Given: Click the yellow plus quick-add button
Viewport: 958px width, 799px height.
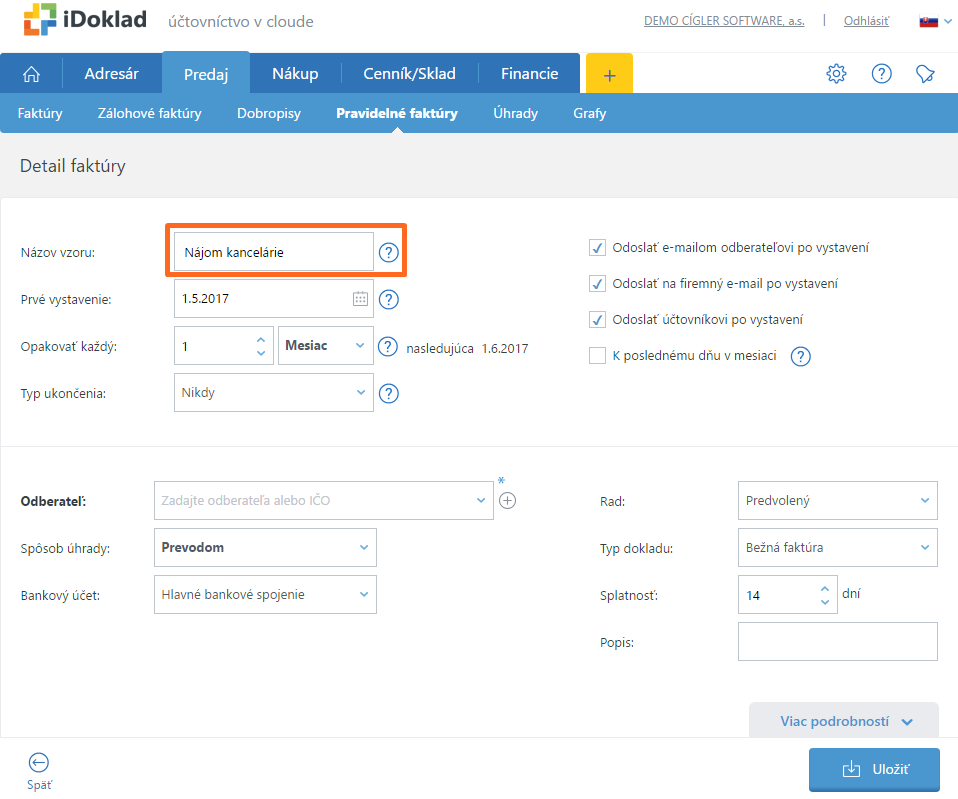Looking at the screenshot, I should [609, 74].
